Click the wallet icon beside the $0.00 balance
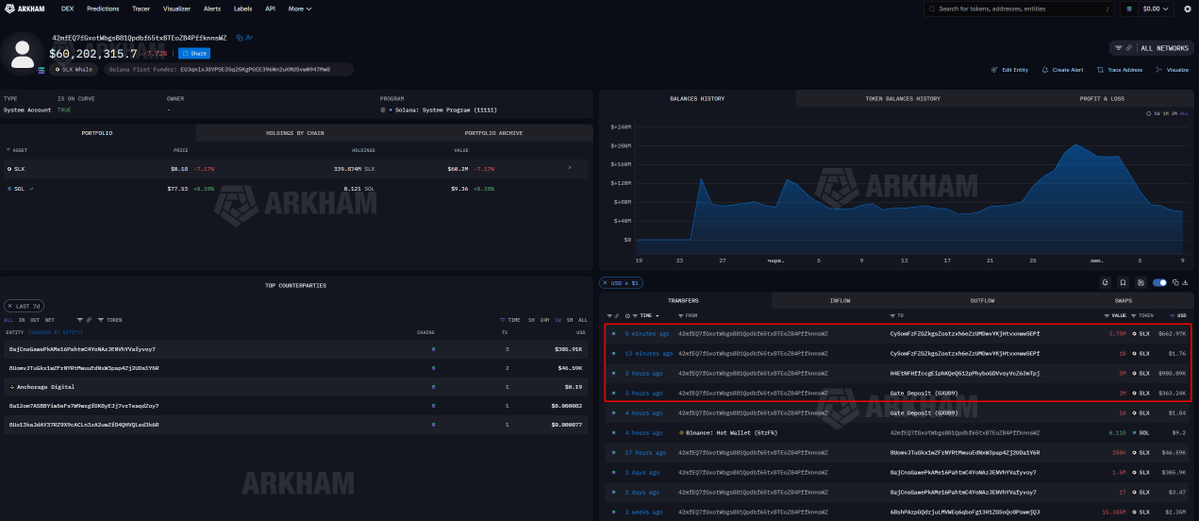Image resolution: width=1199 pixels, height=521 pixels. [1130, 9]
